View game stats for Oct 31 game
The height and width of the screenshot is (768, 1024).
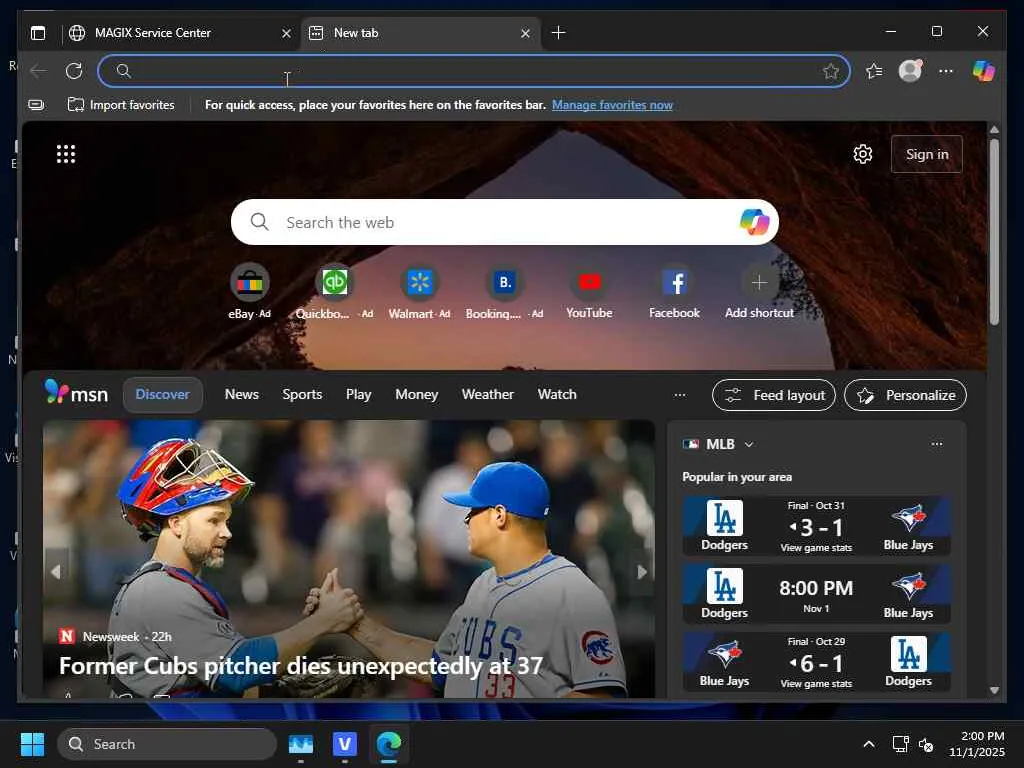click(816, 547)
